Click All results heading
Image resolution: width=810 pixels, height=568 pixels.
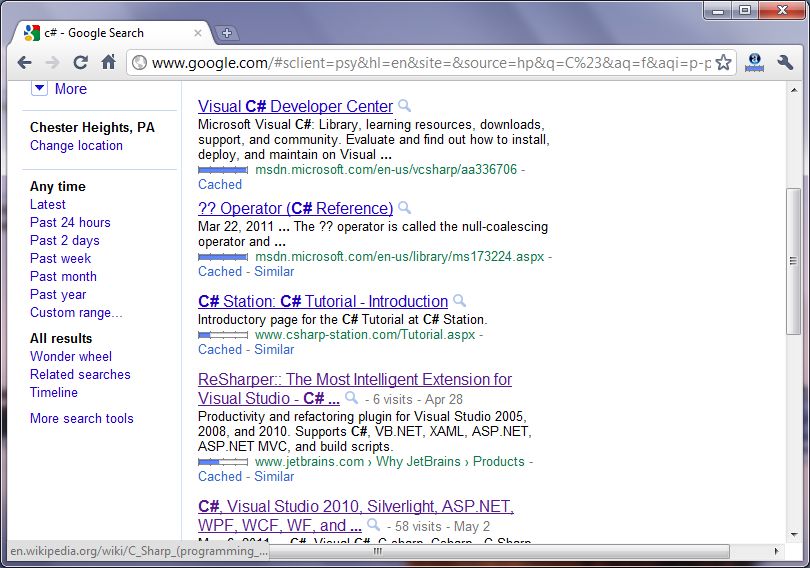pyautogui.click(x=61, y=339)
